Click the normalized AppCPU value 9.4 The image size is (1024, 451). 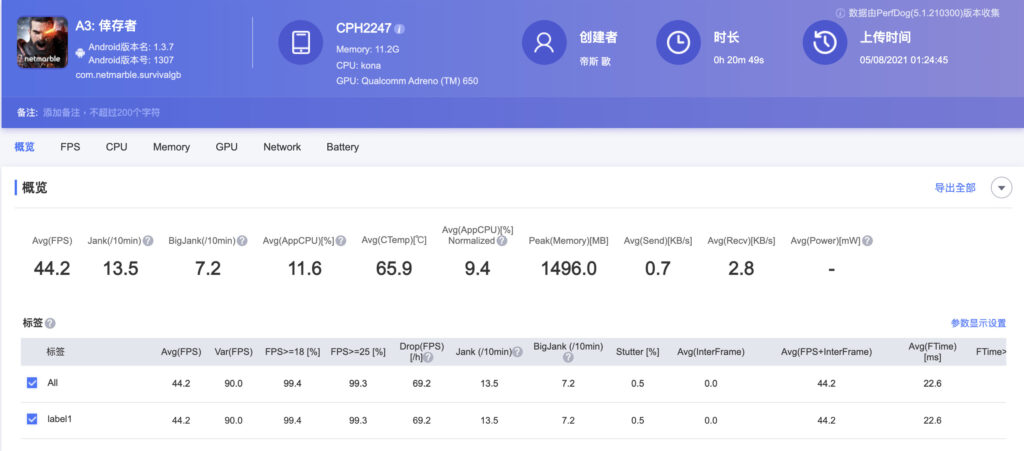click(x=477, y=268)
